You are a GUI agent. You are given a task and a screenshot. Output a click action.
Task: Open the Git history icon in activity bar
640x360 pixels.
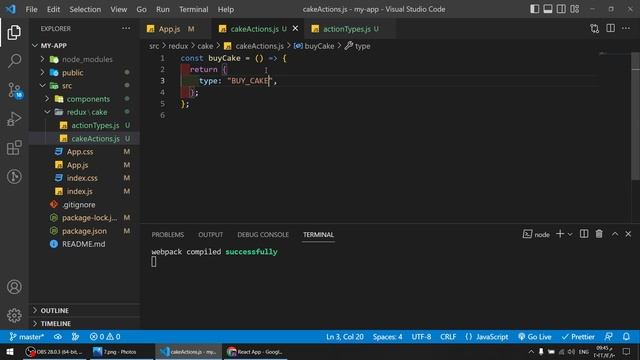click(14, 176)
